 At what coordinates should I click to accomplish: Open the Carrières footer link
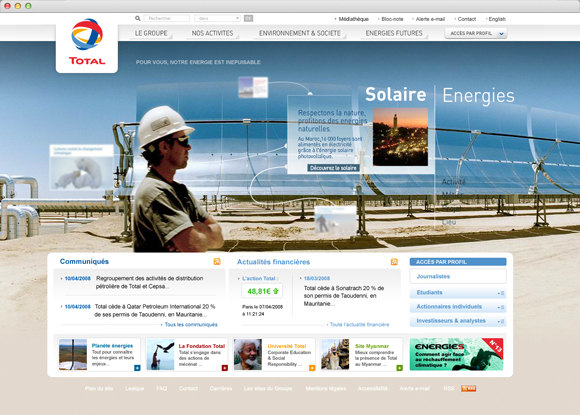tap(221, 388)
